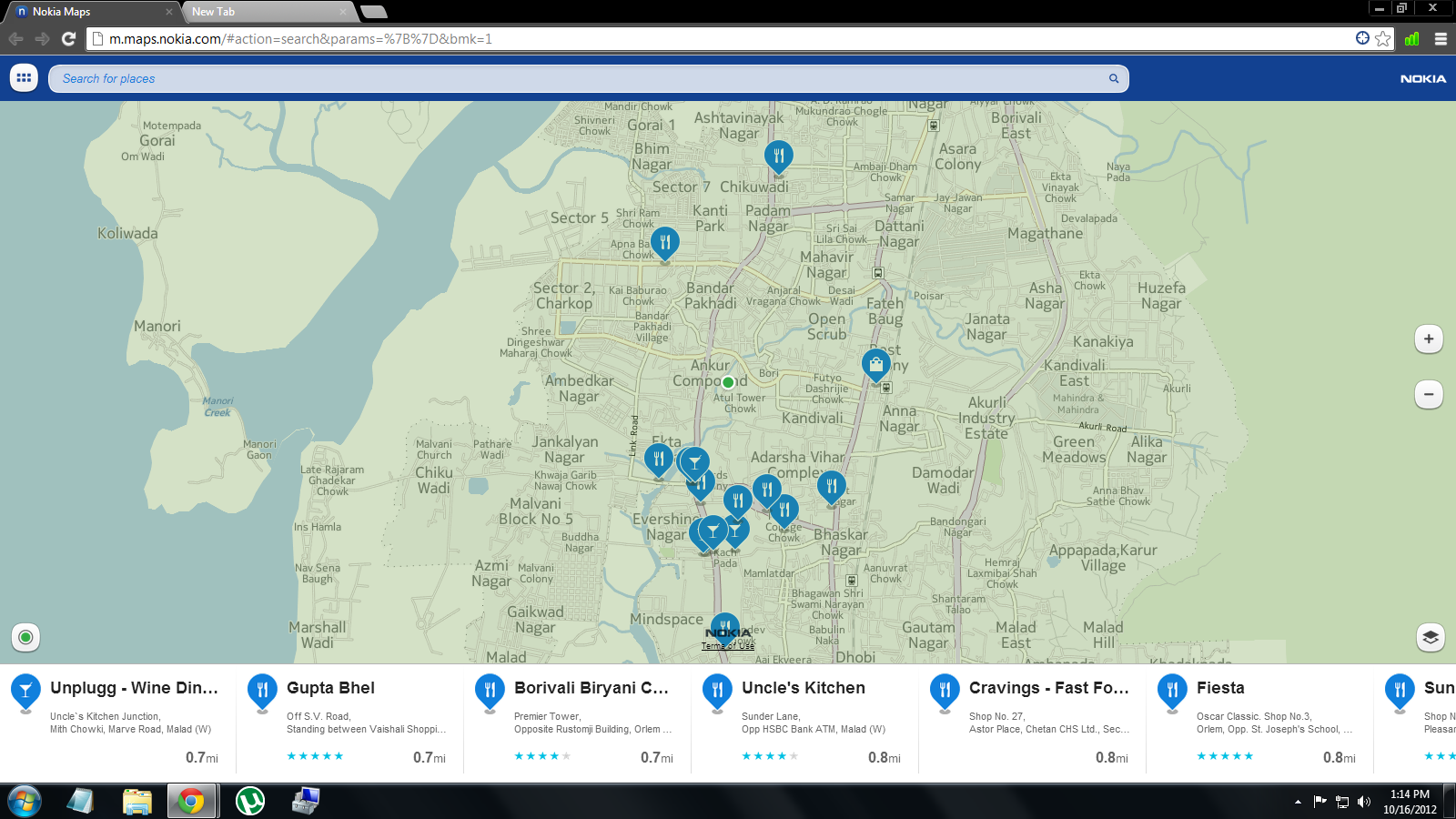Open the Terms of Use link
This screenshot has height=819, width=1456.
727,646
